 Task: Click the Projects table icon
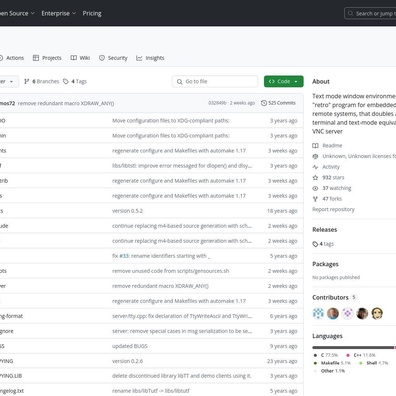point(36,58)
